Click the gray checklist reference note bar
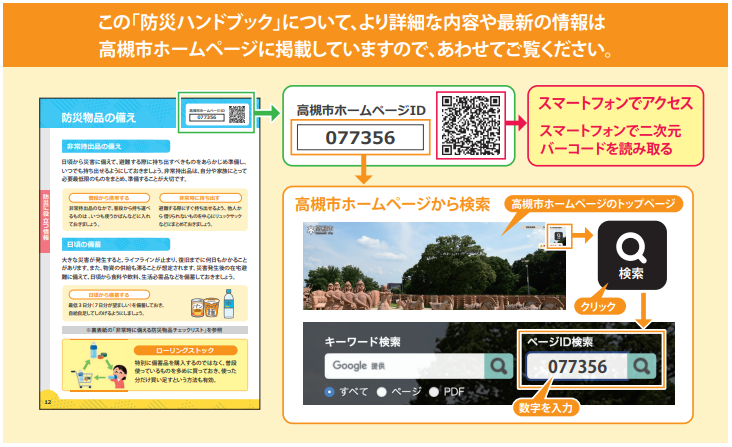This screenshot has width=732, height=447. click(x=155, y=330)
